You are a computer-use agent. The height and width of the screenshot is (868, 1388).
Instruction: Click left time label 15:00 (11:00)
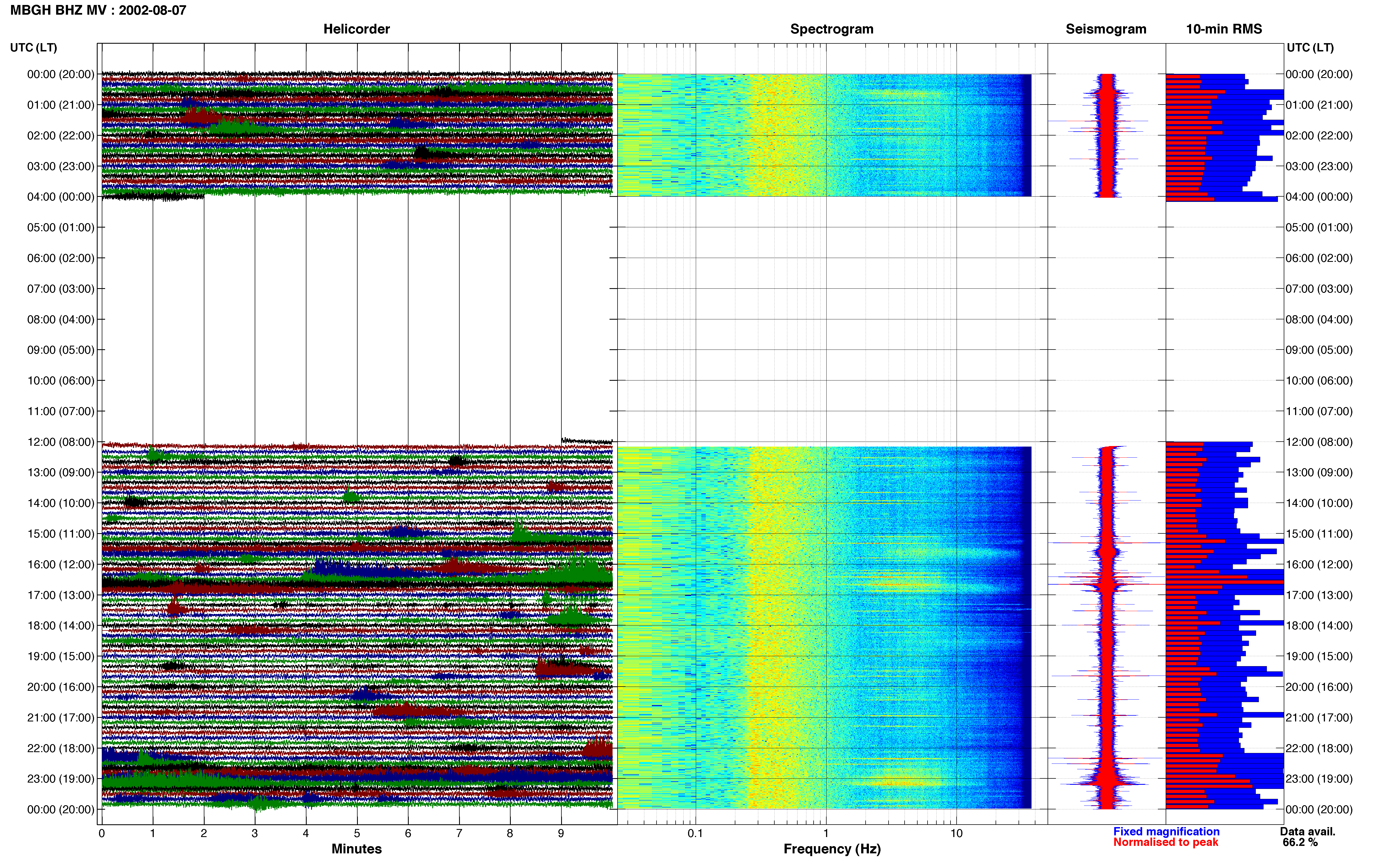point(61,534)
